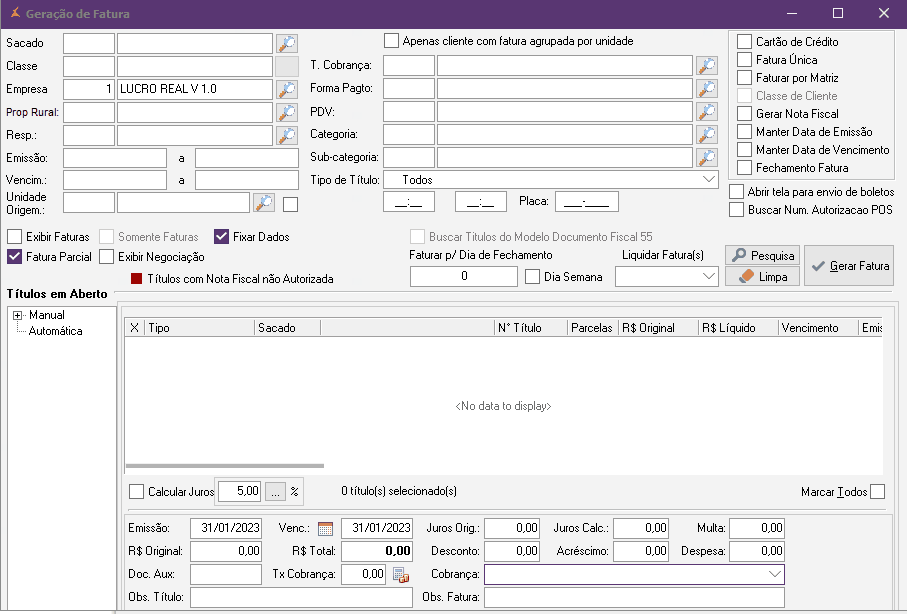
Task: Click the Tx Cobrança calculator icon
Action: coord(400,575)
